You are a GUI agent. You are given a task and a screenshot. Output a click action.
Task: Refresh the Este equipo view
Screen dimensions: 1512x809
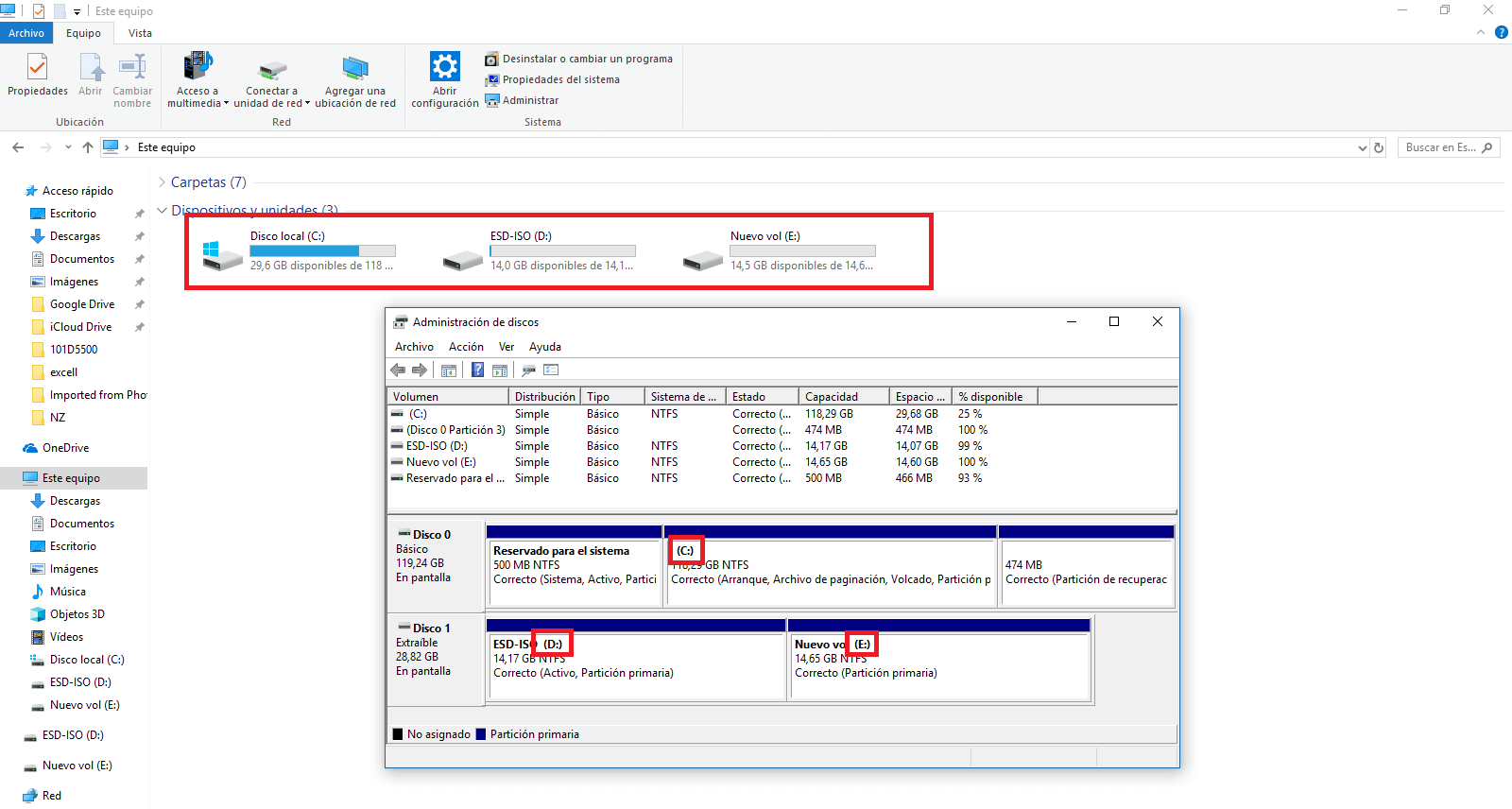1379,147
